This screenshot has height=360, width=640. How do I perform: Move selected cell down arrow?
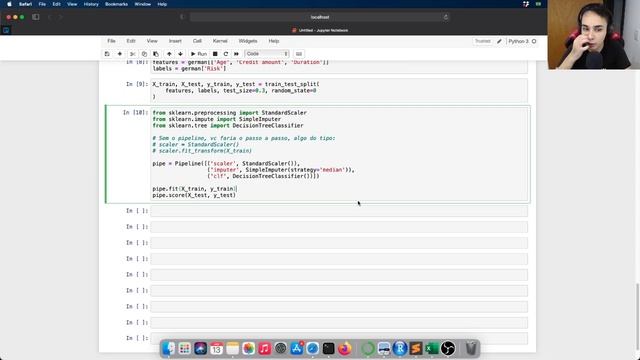click(x=180, y=54)
